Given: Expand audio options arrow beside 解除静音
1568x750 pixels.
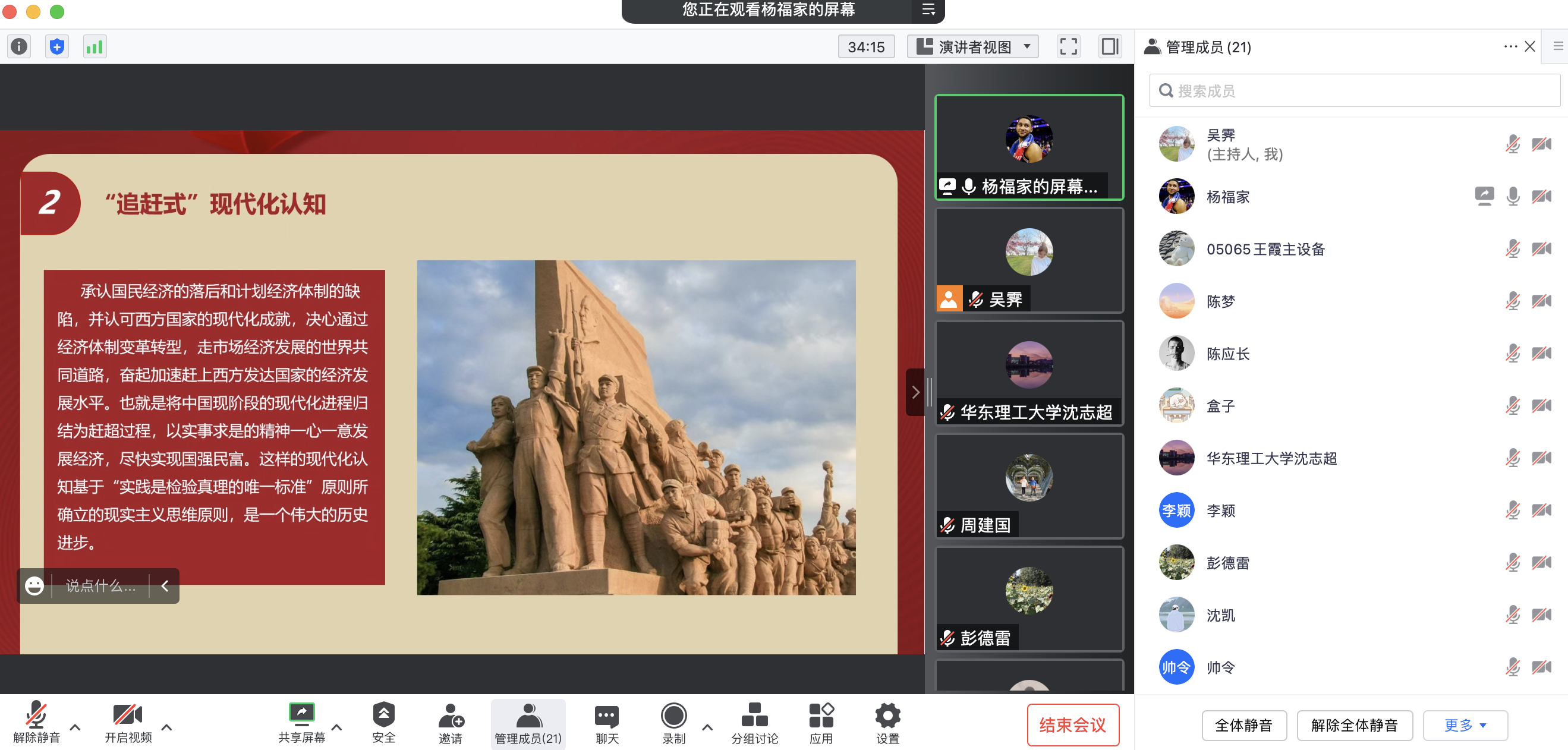Looking at the screenshot, I should click(75, 727).
